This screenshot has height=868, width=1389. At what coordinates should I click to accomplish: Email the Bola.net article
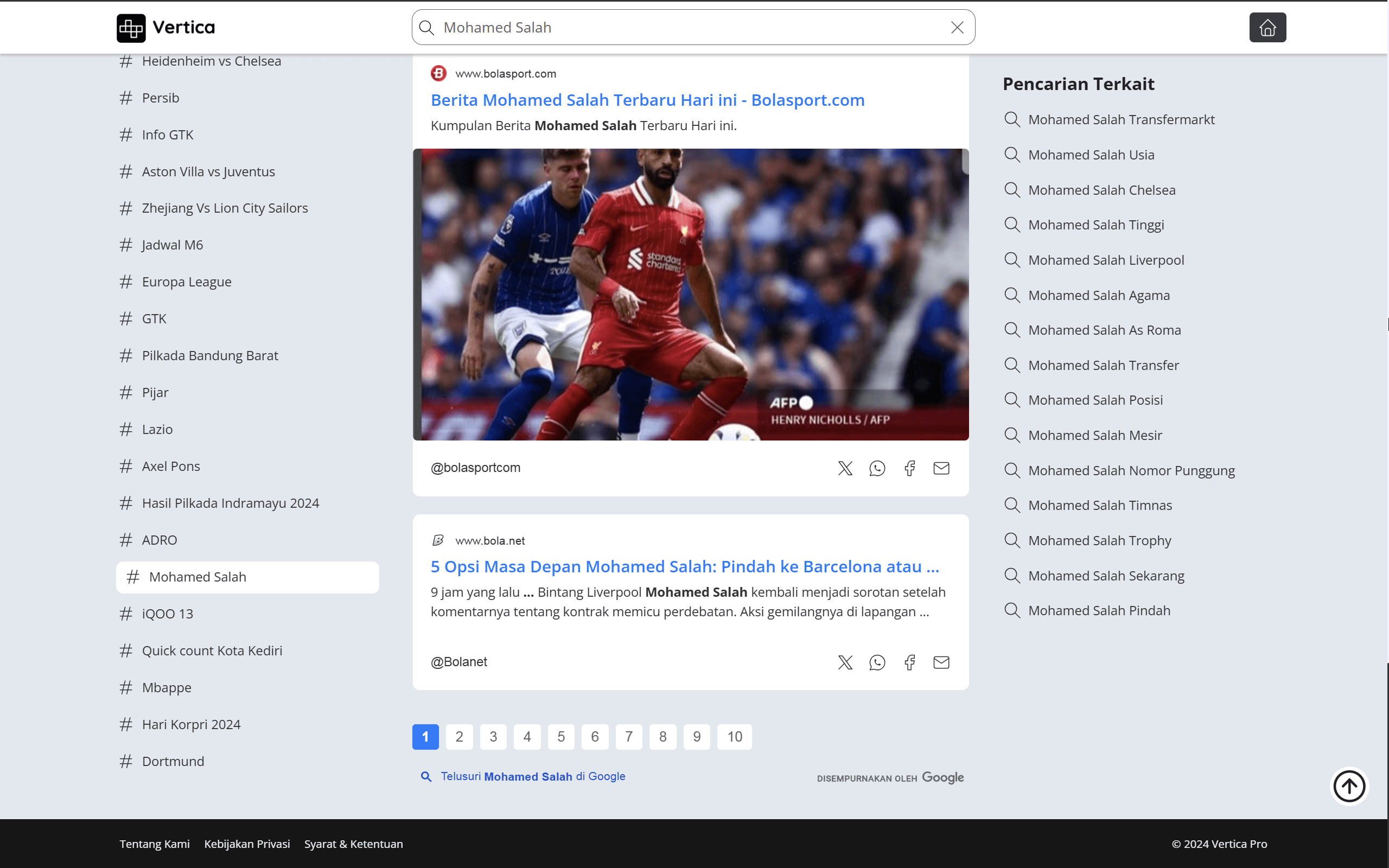click(941, 662)
